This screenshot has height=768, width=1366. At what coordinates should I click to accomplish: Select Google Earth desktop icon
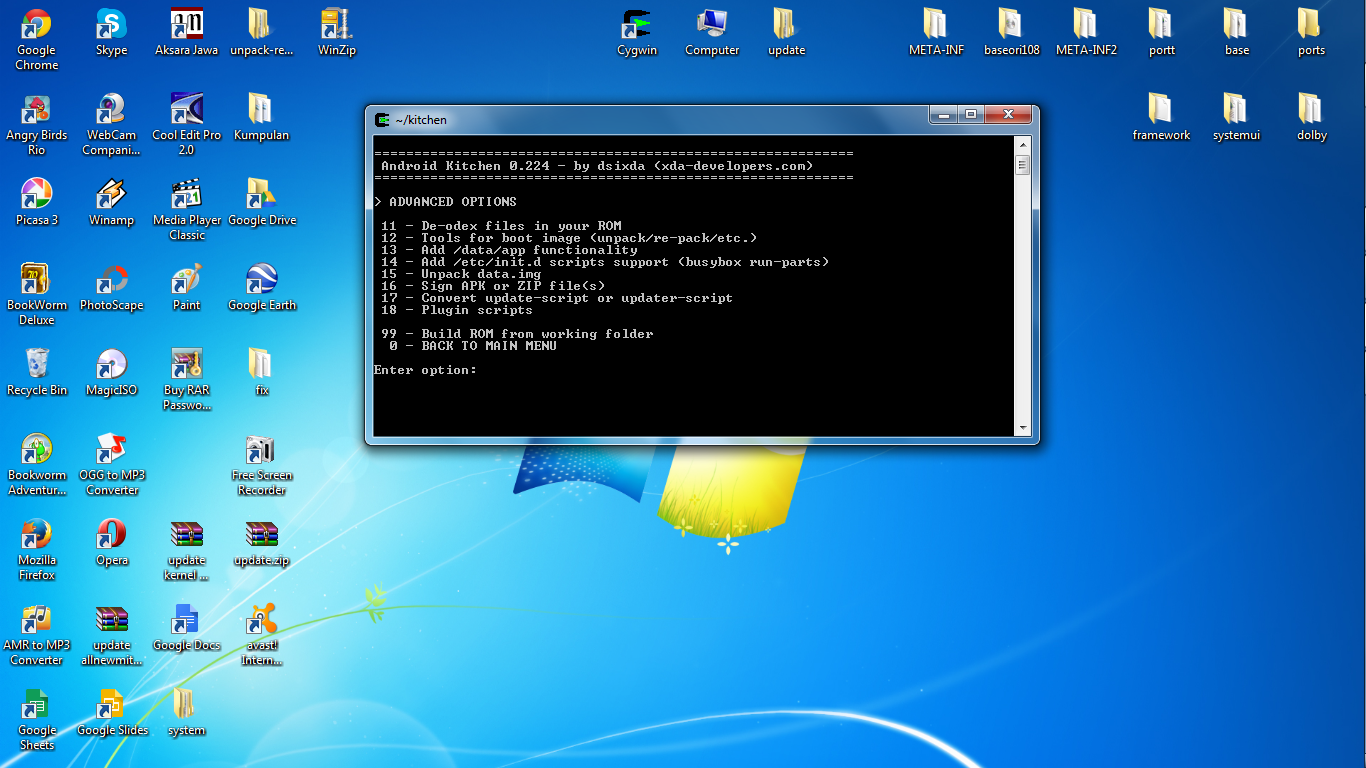pos(262,287)
